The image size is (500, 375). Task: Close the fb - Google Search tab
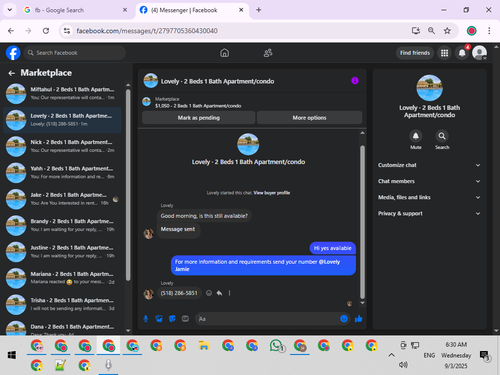125,10
